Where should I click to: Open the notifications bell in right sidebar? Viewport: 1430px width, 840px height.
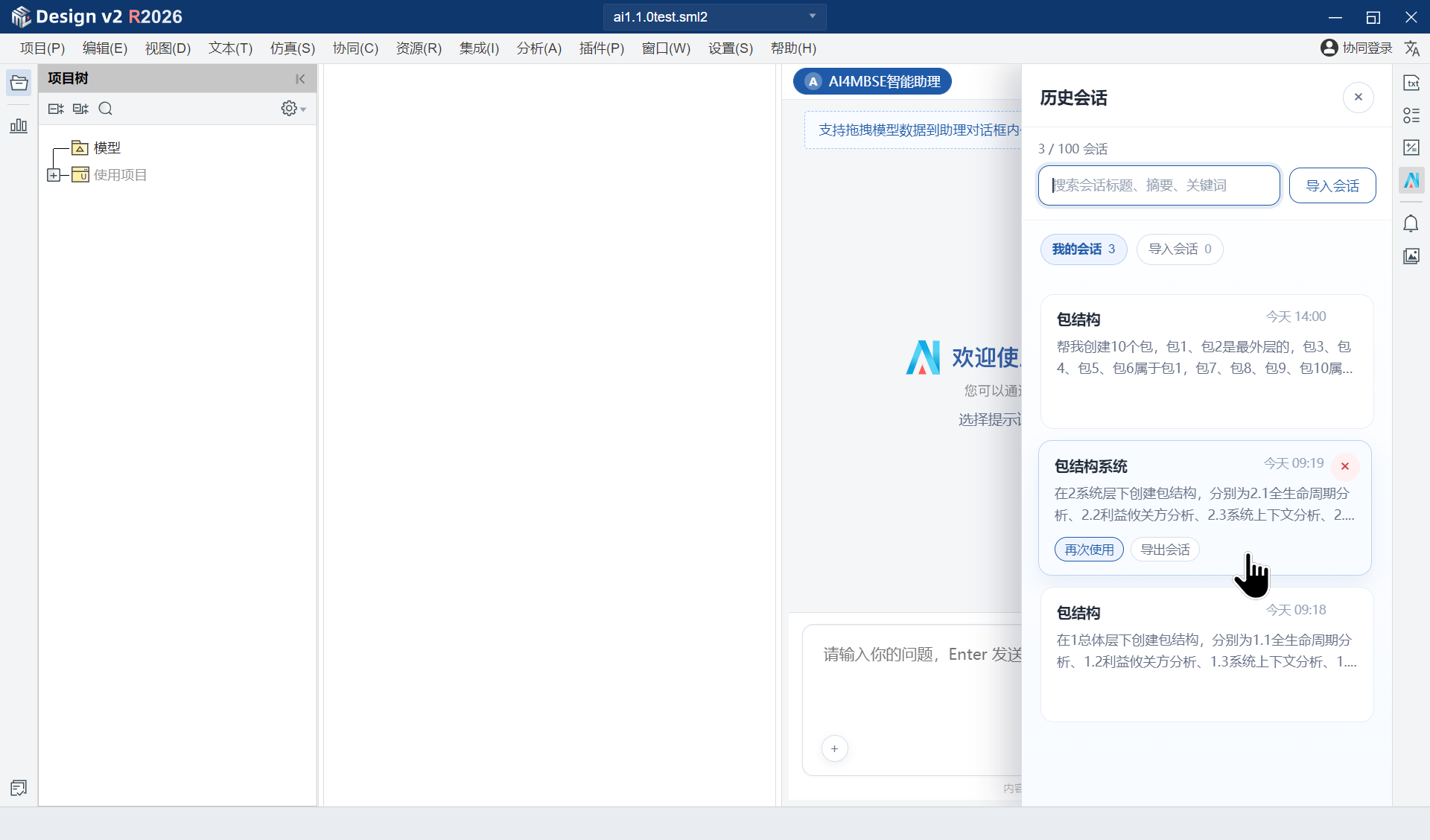(x=1411, y=223)
